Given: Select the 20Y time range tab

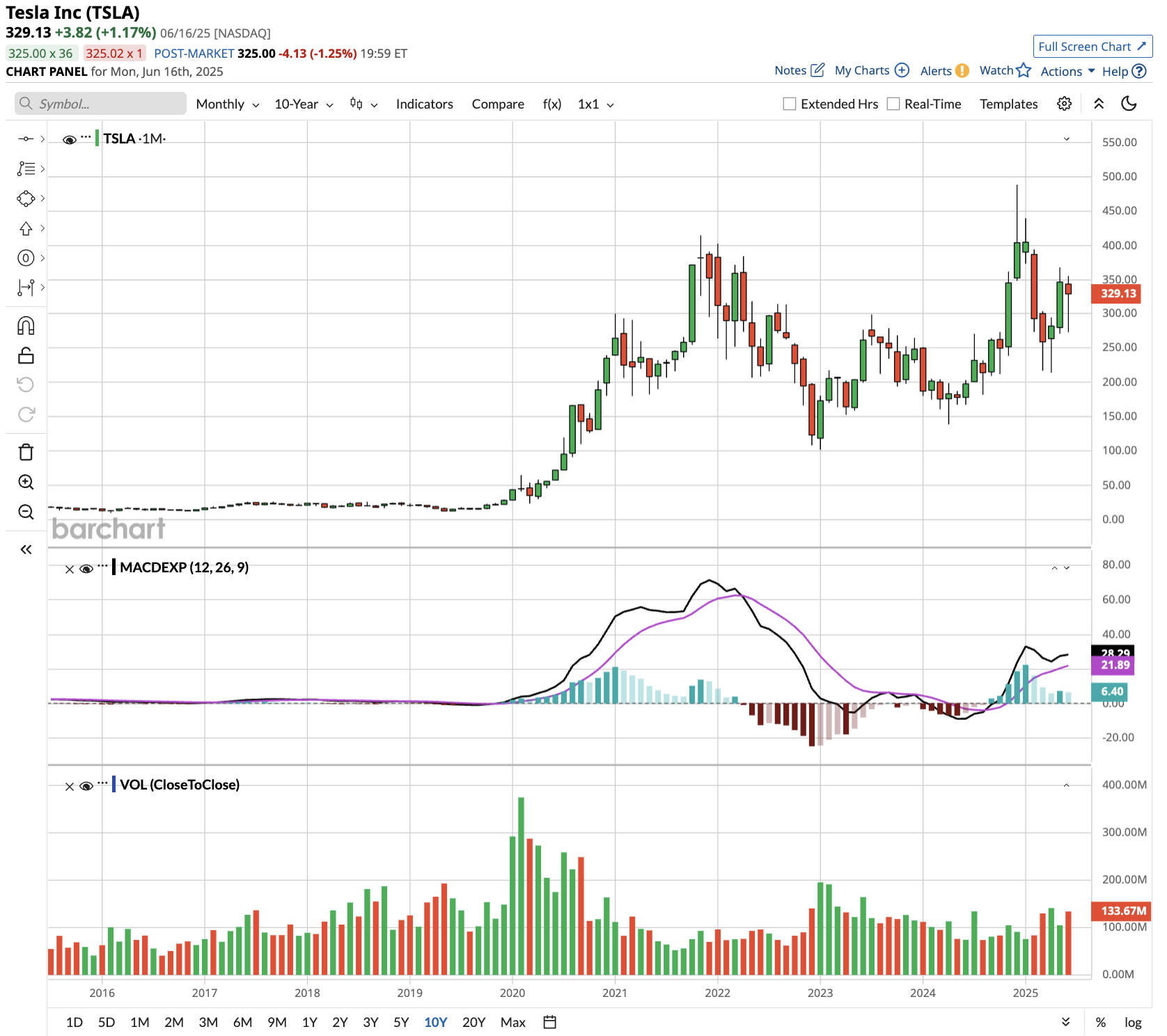Looking at the screenshot, I should point(473,1022).
